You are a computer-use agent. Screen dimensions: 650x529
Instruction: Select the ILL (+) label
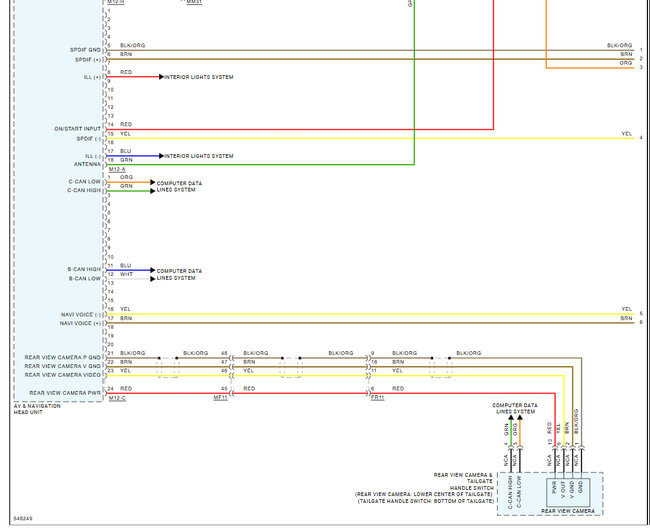(92, 77)
